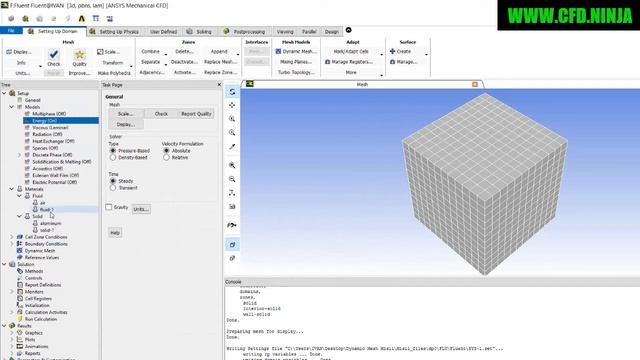Click the mesh Check checkmark icon in ribbon

coord(53,54)
